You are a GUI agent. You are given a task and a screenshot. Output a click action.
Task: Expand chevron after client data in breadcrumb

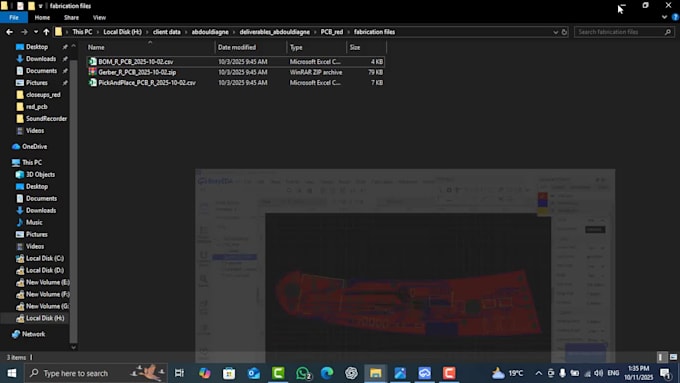click(186, 32)
